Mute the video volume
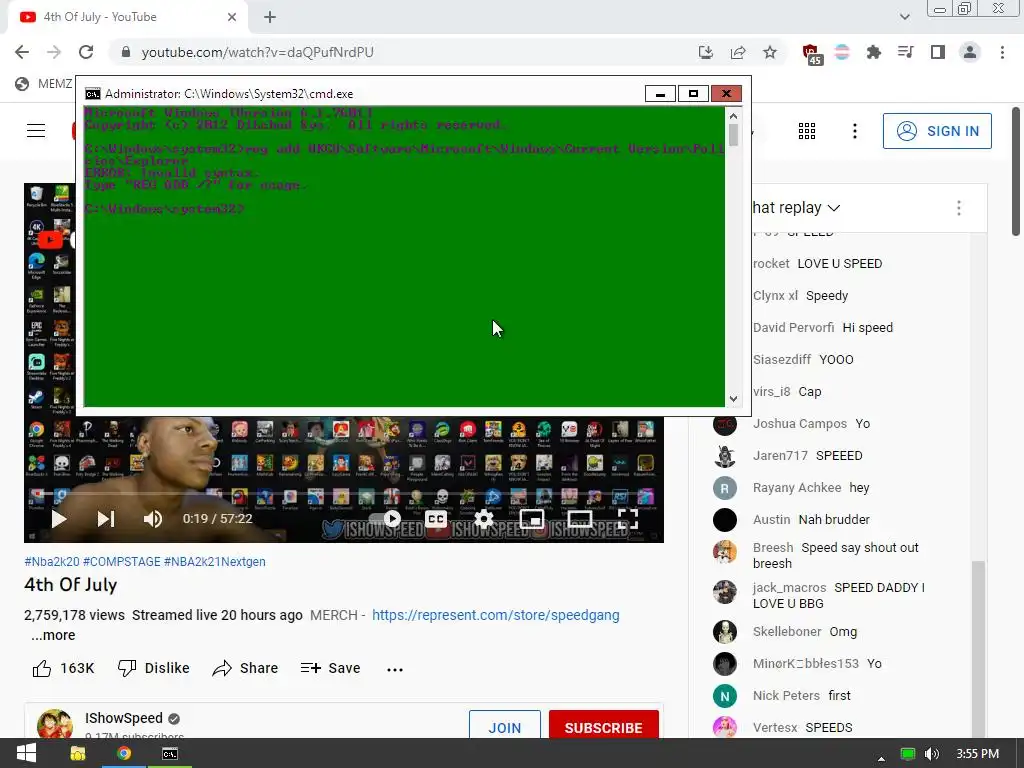The height and width of the screenshot is (768, 1024). point(152,519)
